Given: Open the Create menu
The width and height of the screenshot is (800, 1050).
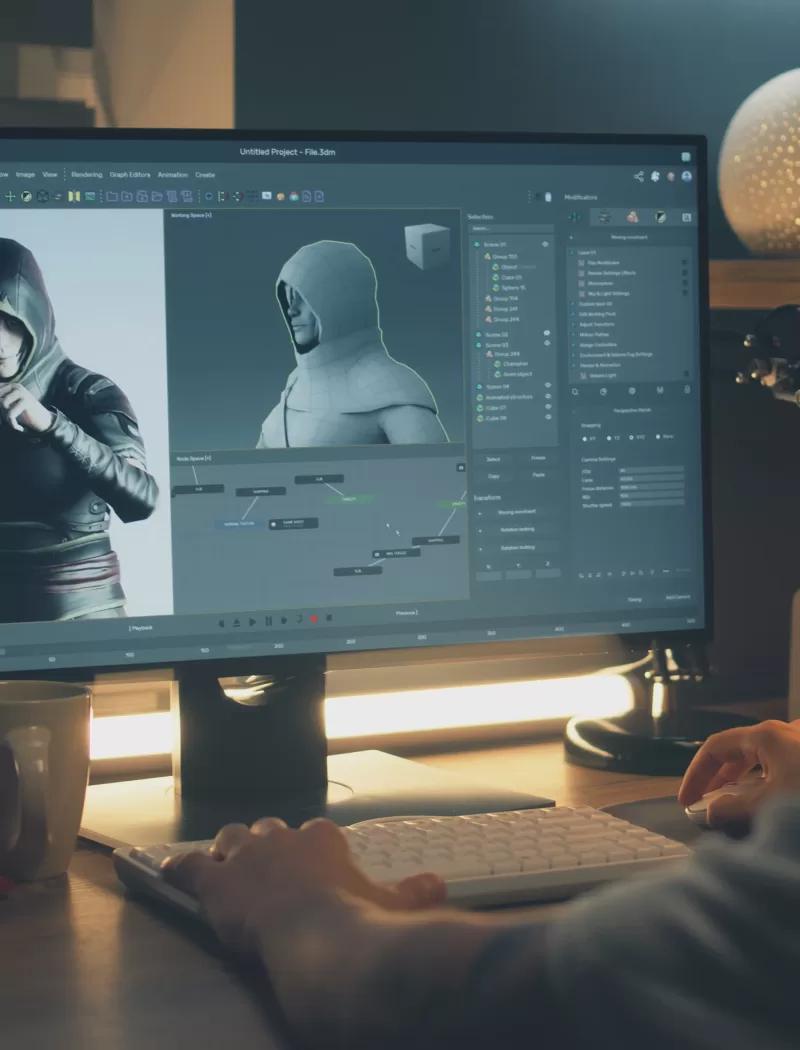Looking at the screenshot, I should 205,175.
